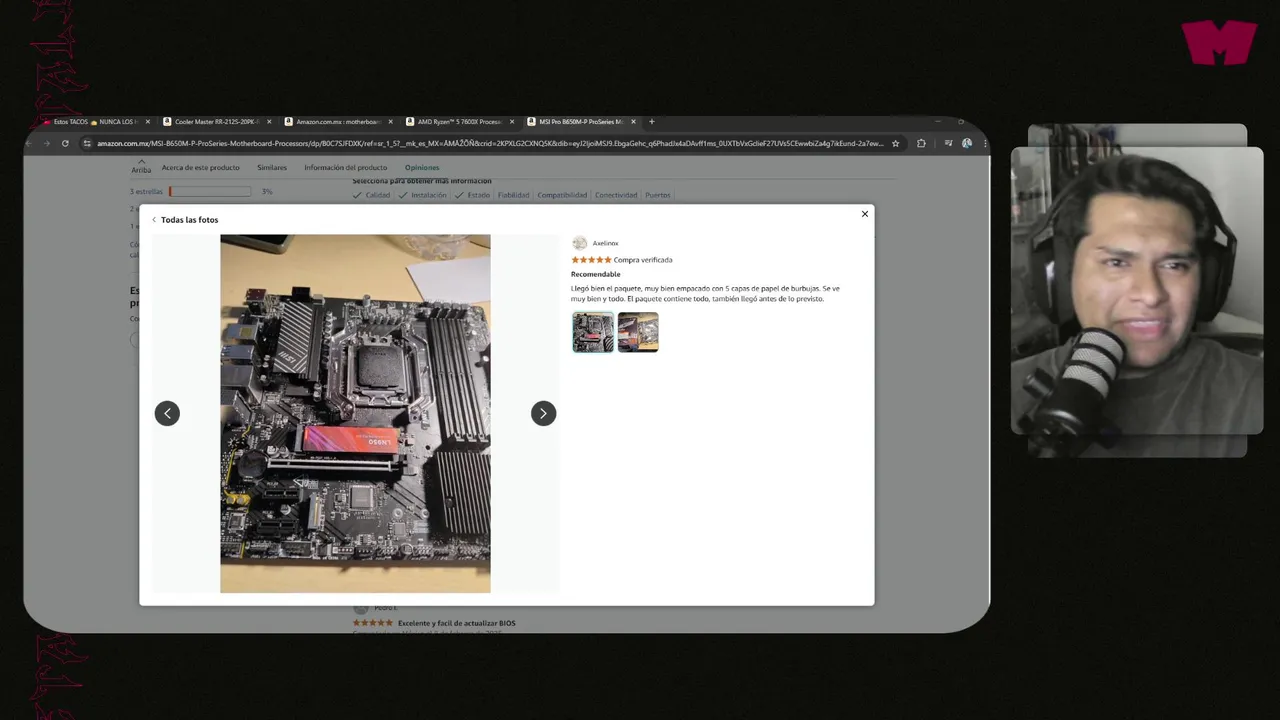Viewport: 1280px width, 720px height.
Task: Switch to the Cooler Master RR-212S tab
Action: (217, 122)
